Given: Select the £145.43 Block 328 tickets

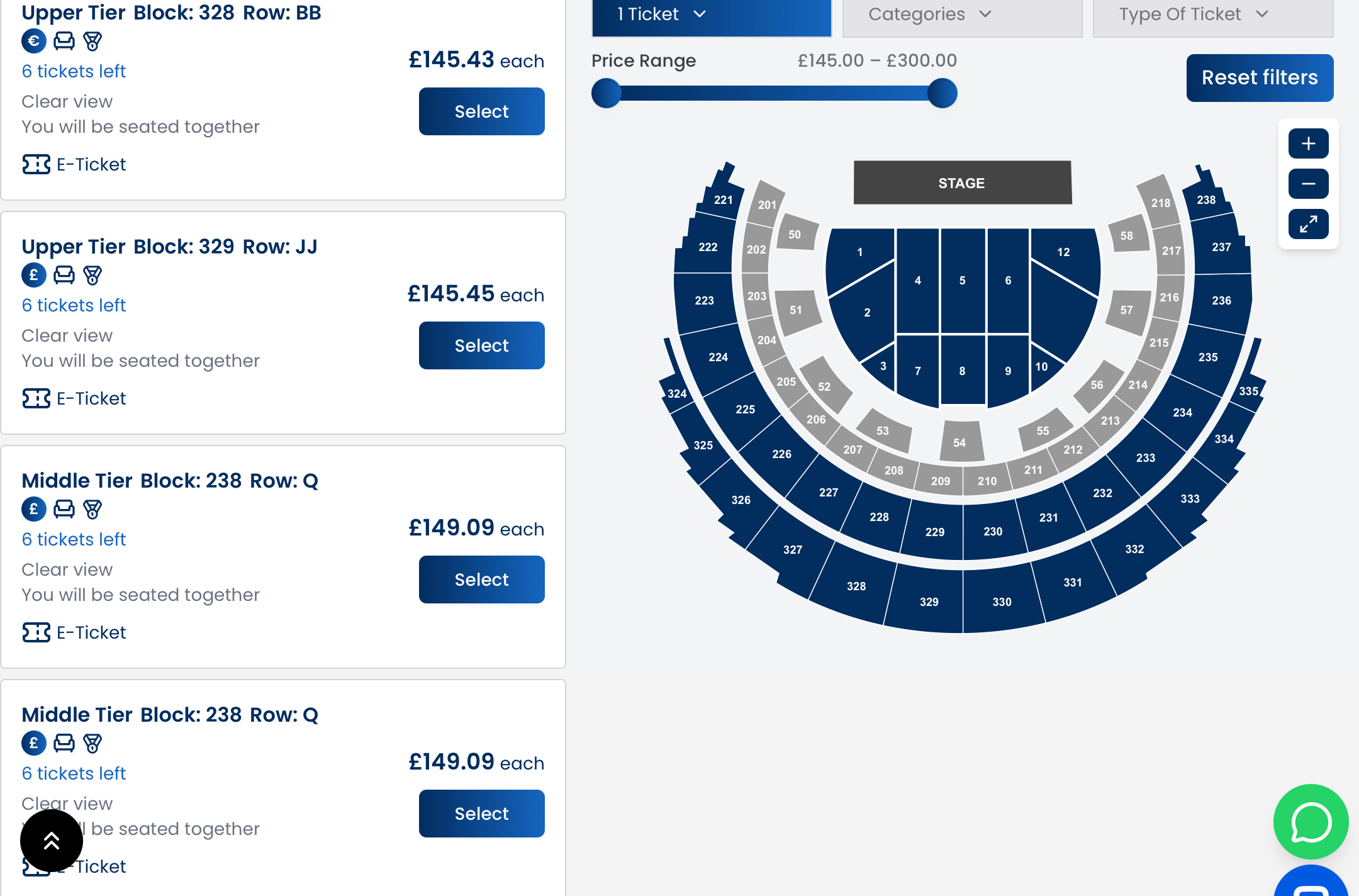Looking at the screenshot, I should coord(481,111).
